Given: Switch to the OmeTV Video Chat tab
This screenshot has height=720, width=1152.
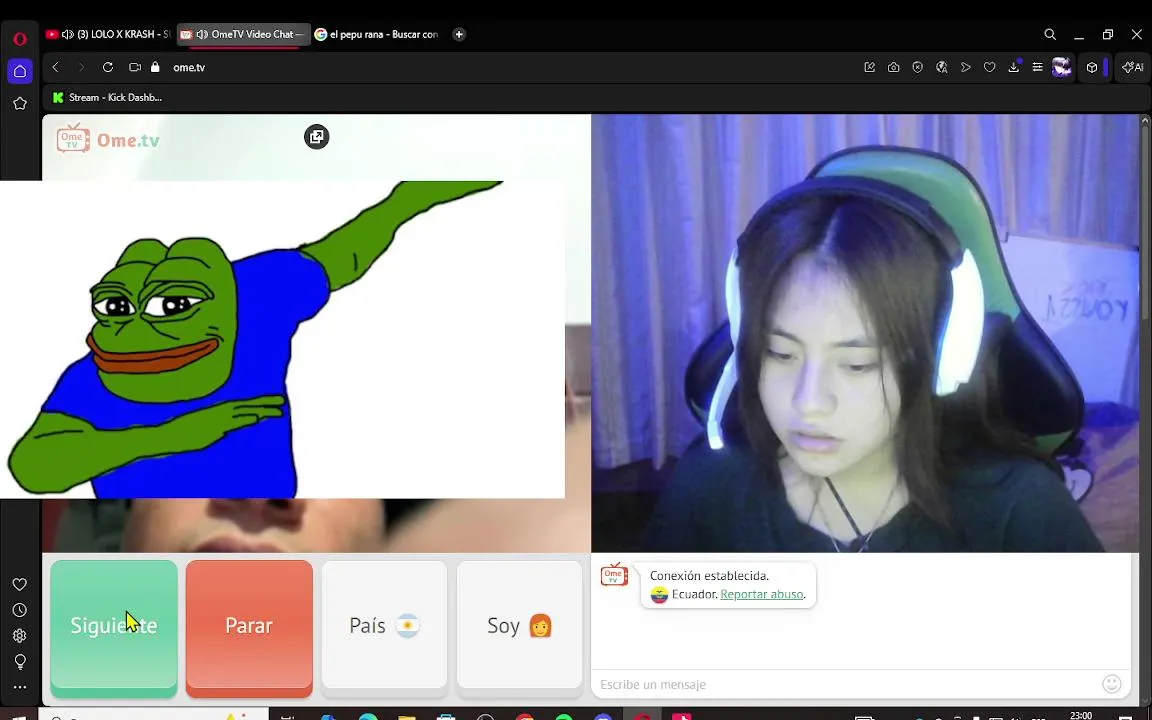Looking at the screenshot, I should [243, 35].
